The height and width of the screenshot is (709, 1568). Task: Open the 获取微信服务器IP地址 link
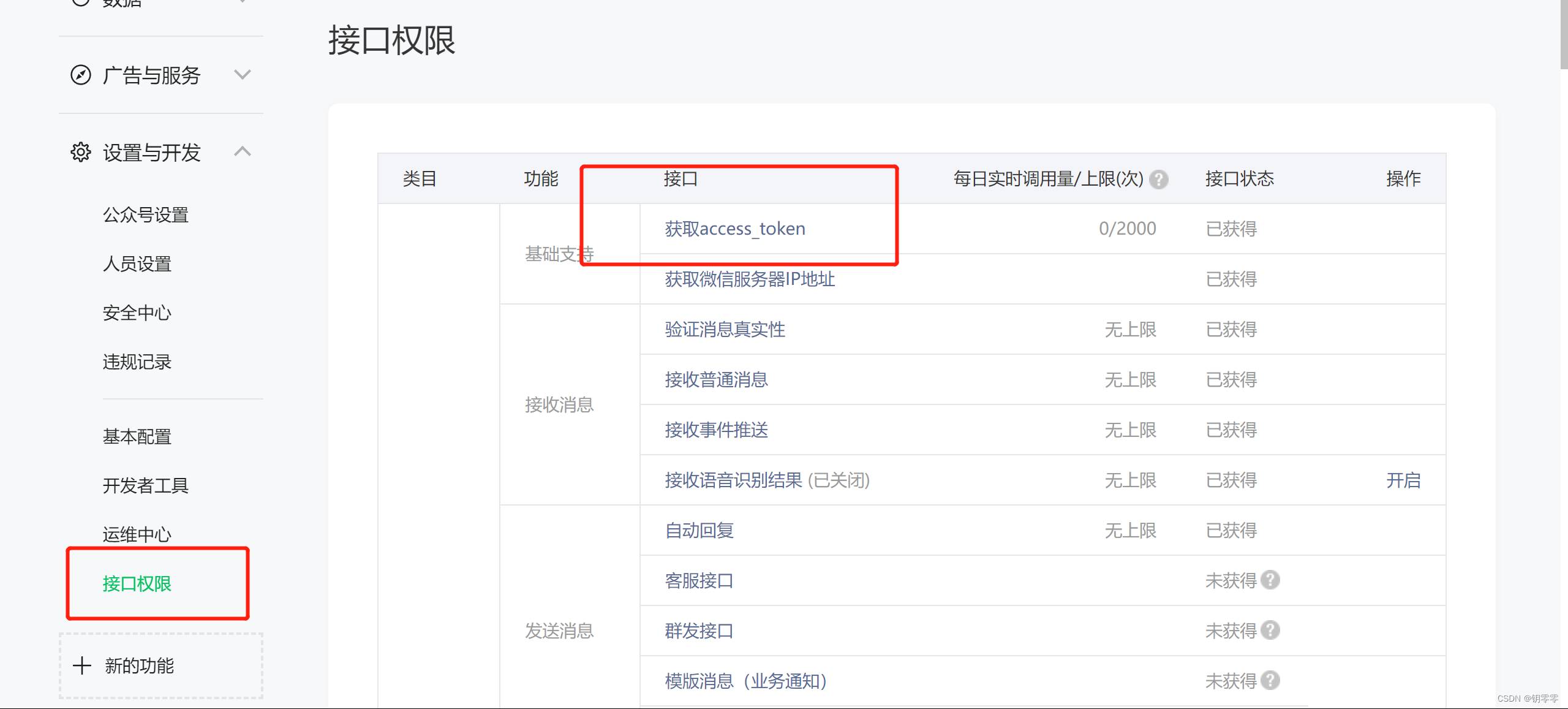750,279
